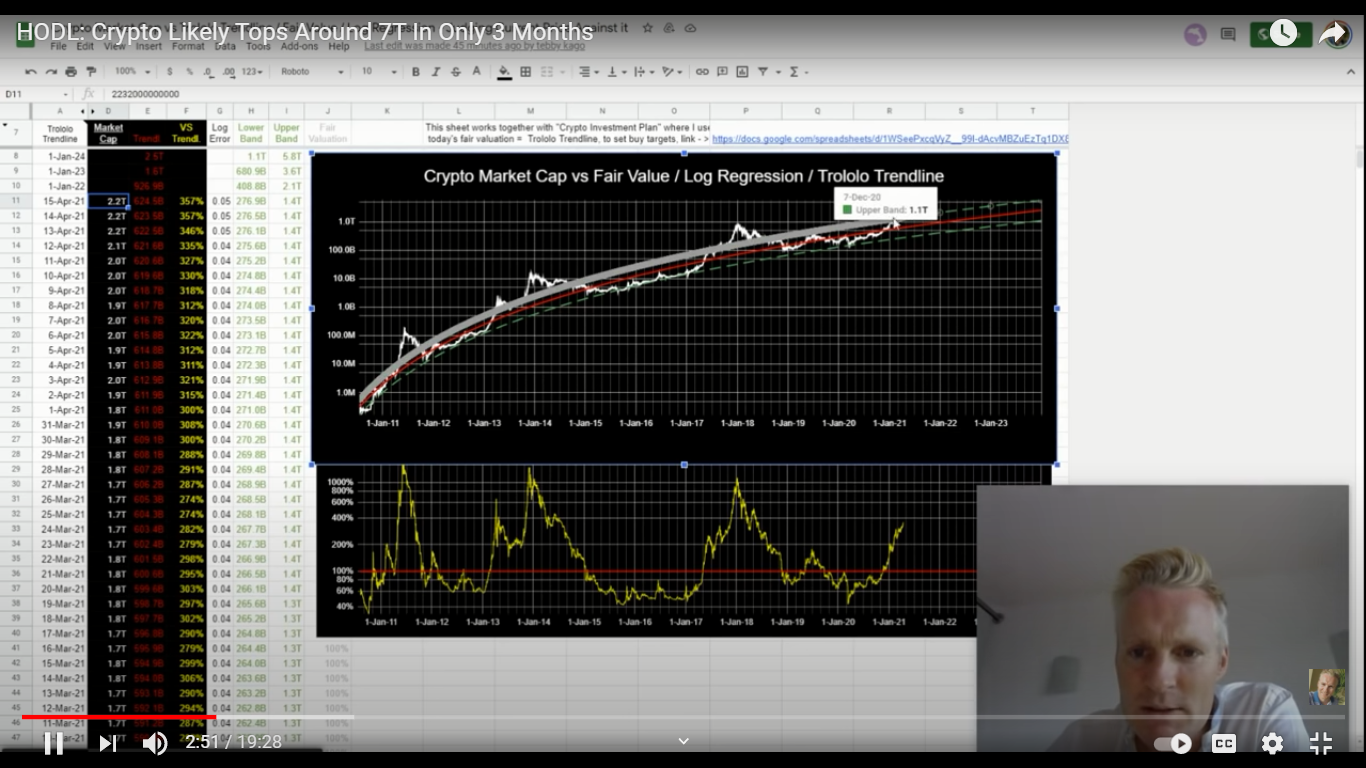Star the spreadsheet document

pos(650,28)
